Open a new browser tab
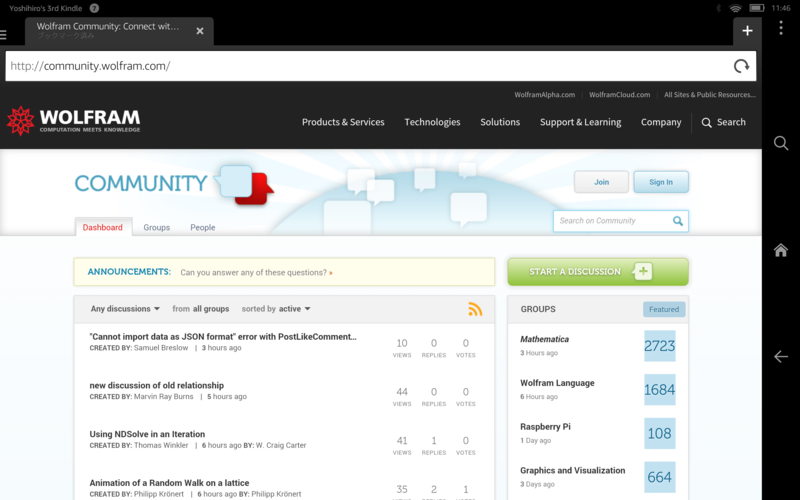800x500 pixels. tap(747, 31)
